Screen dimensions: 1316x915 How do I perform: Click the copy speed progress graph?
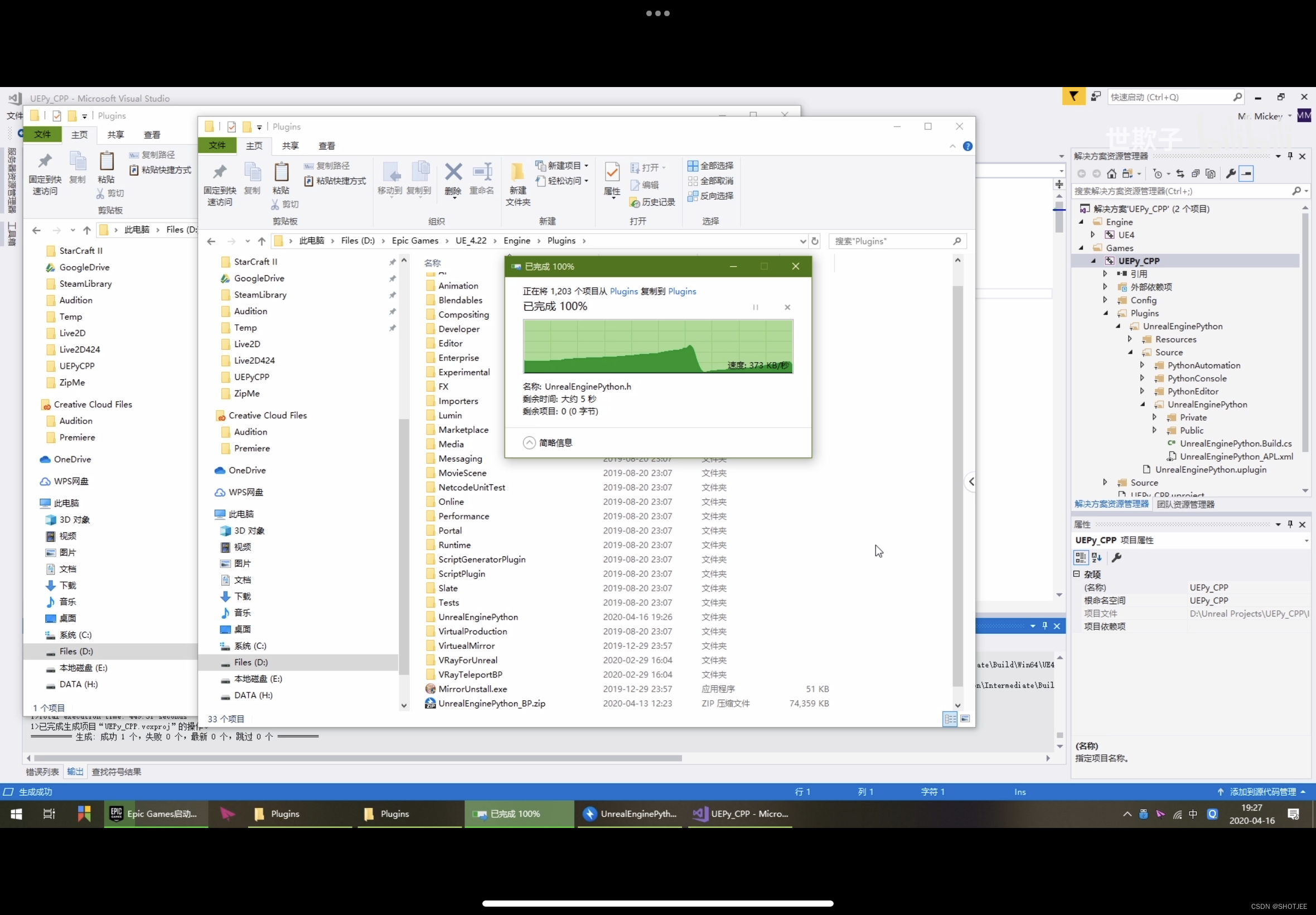pyautogui.click(x=657, y=346)
